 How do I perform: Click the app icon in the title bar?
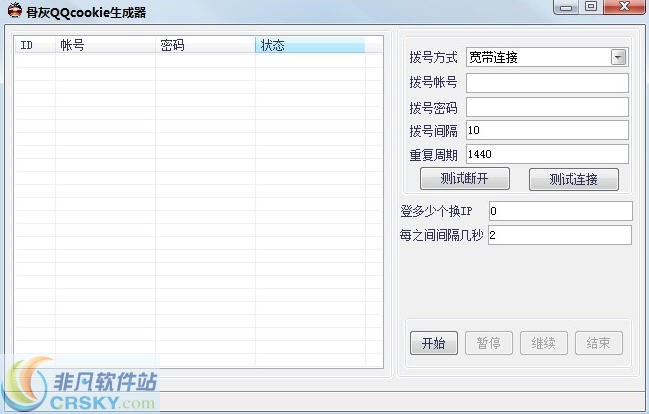tap(15, 10)
